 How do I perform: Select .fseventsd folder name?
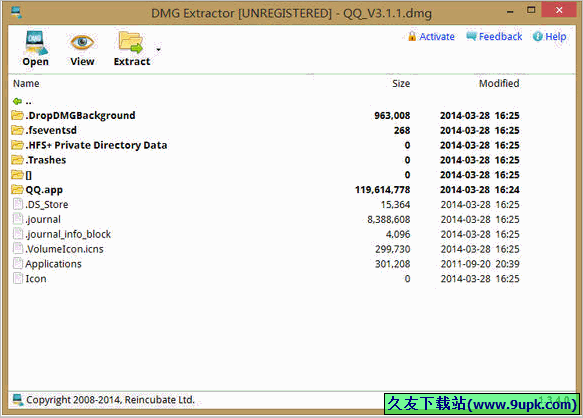pos(51,131)
